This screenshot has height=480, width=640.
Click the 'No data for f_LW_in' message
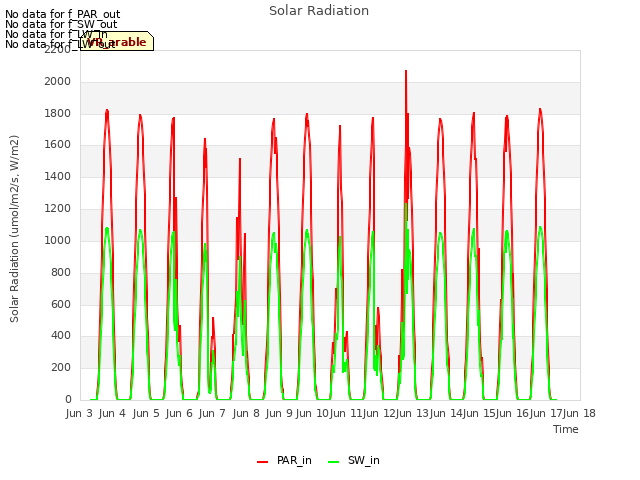pyautogui.click(x=56, y=34)
